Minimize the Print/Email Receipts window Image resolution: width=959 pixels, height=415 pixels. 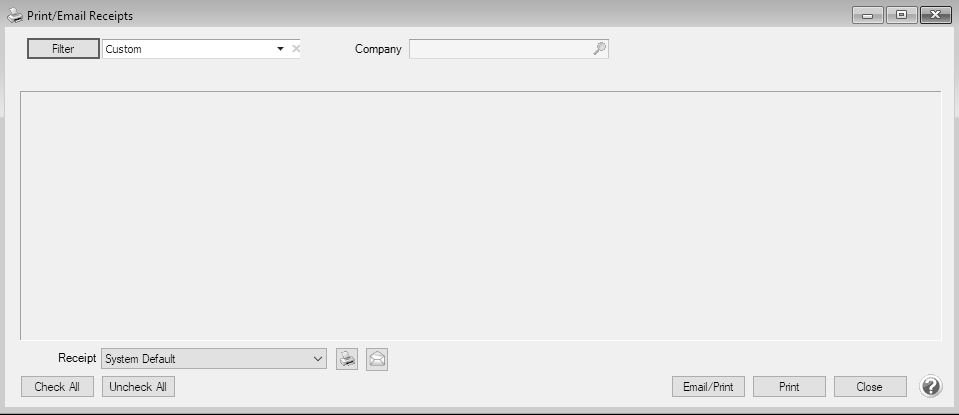point(867,15)
